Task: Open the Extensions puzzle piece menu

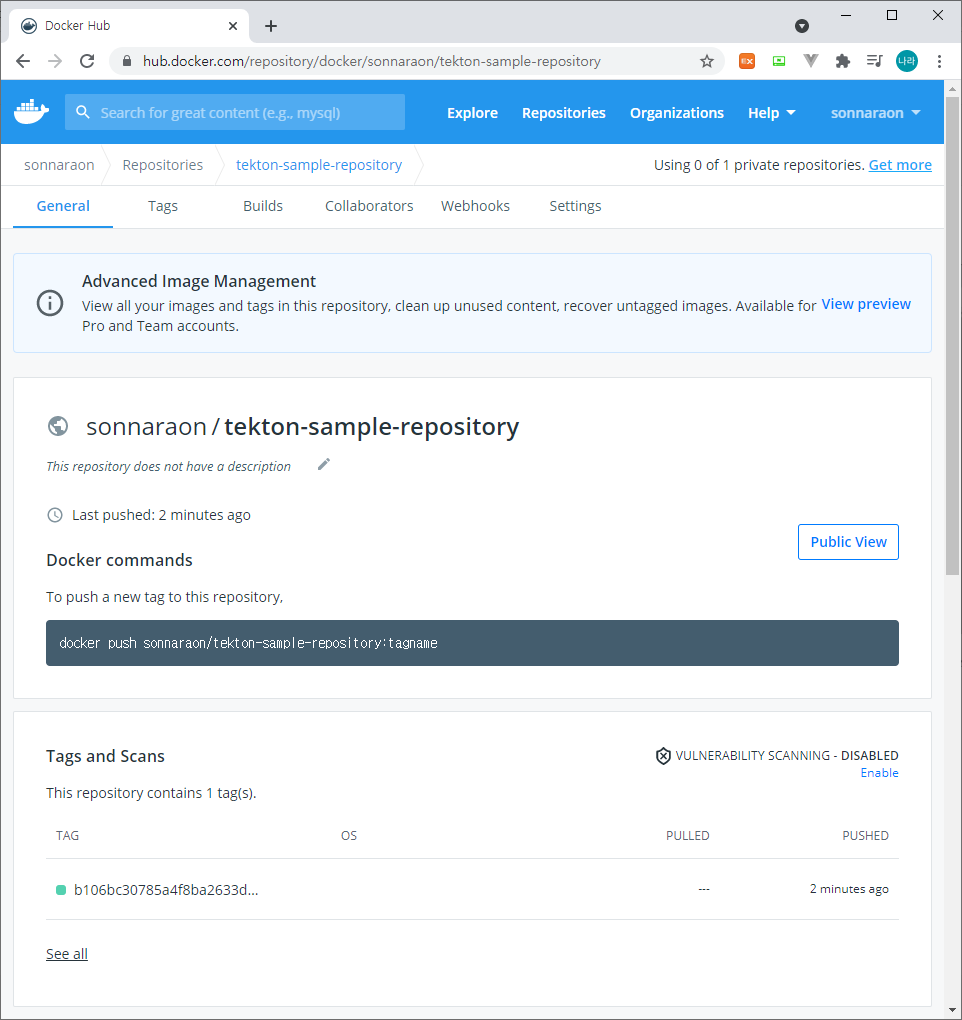Action: (842, 61)
